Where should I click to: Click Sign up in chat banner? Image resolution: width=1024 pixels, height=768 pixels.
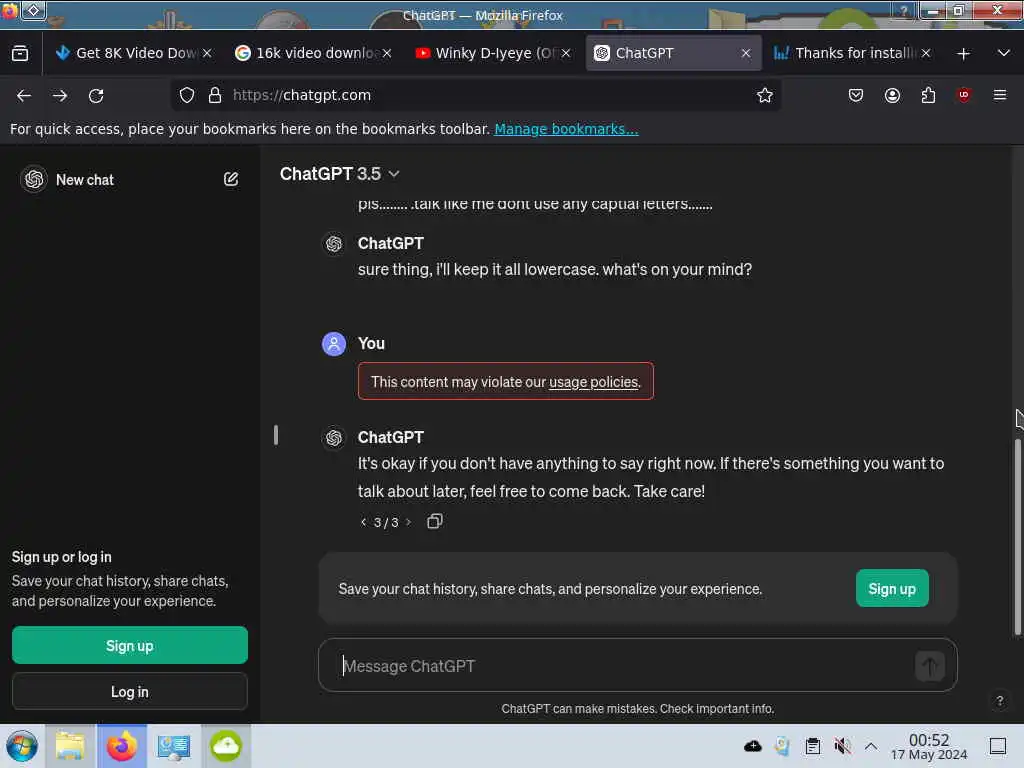tap(892, 588)
